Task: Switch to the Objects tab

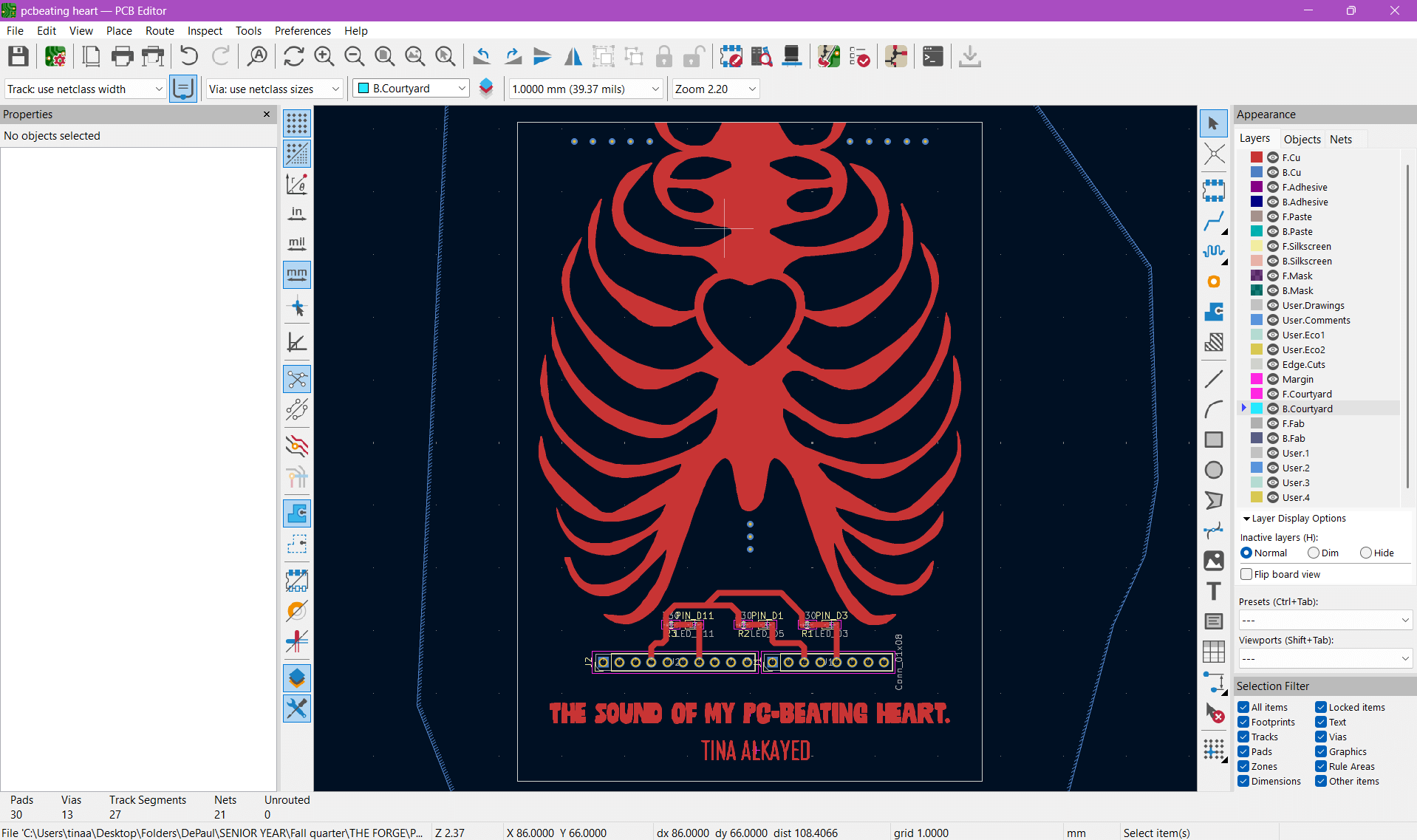Action: pyautogui.click(x=1302, y=139)
